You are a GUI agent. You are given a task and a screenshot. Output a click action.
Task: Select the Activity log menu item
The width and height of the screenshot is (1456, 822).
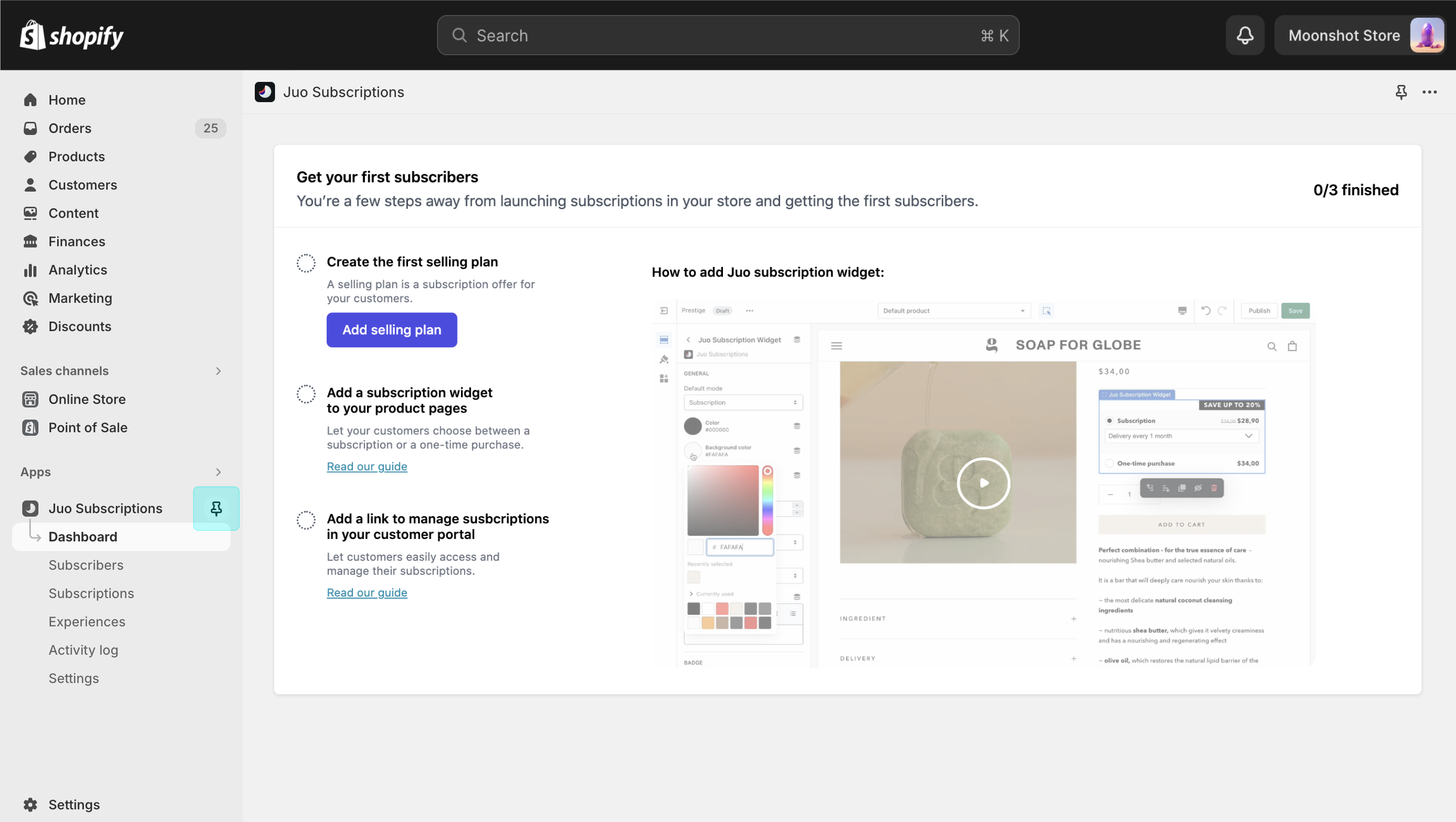coord(83,649)
